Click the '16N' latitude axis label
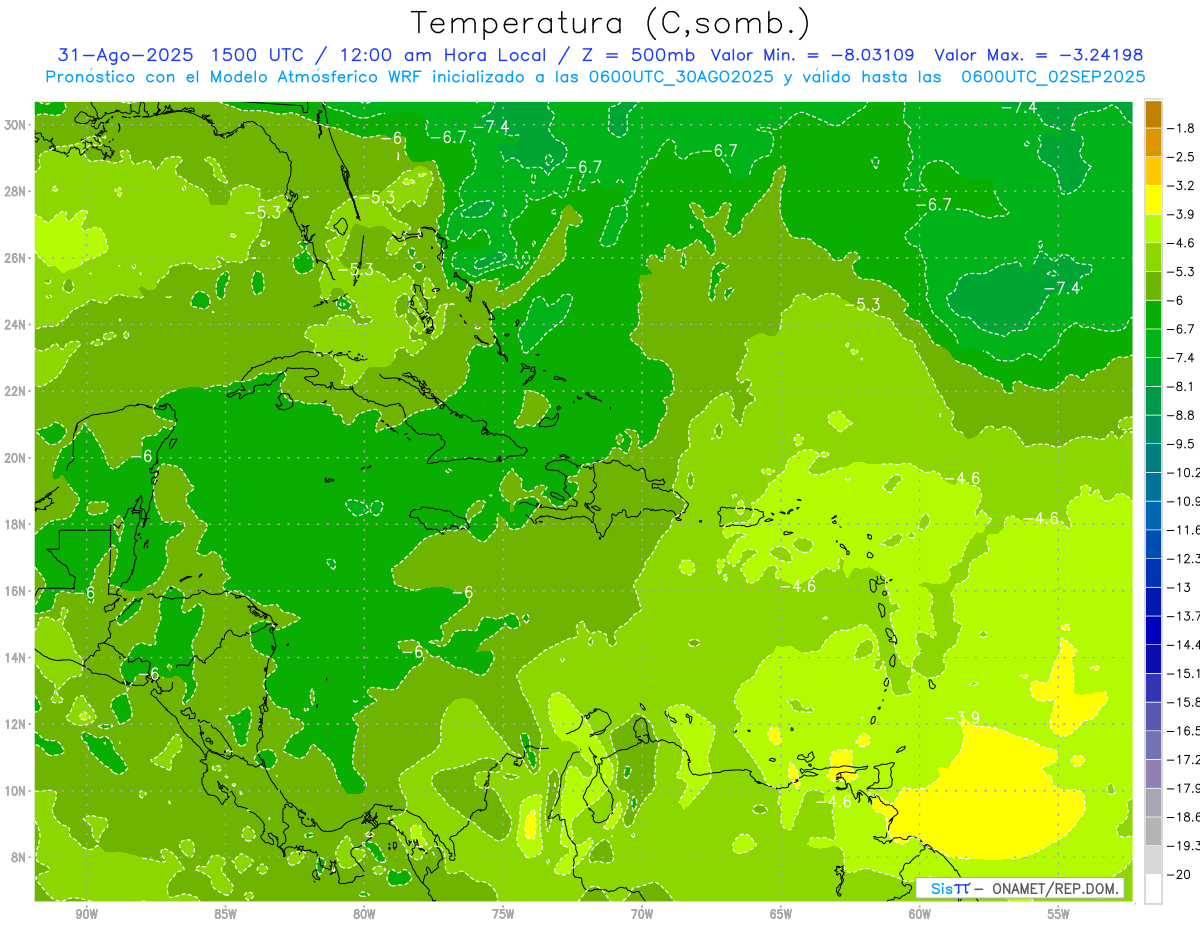The image size is (1200, 927). [x=15, y=590]
